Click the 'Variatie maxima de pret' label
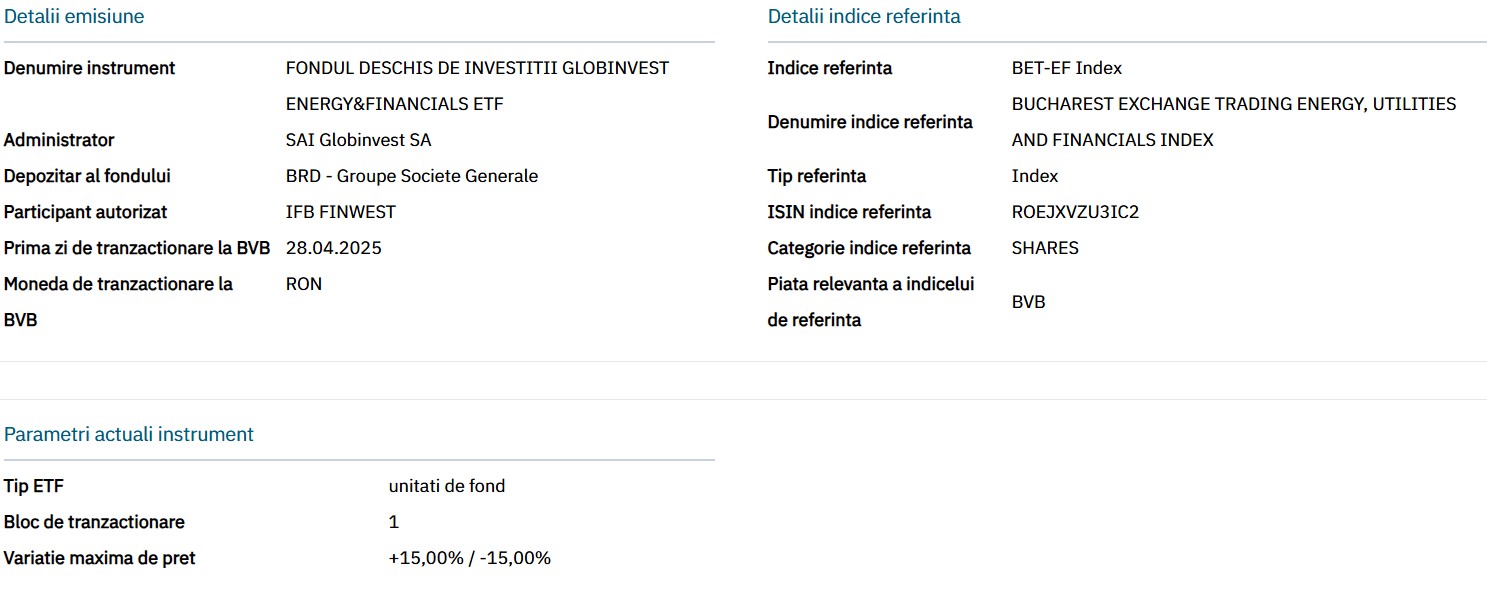Image resolution: width=1487 pixels, height=595 pixels. pos(99,559)
